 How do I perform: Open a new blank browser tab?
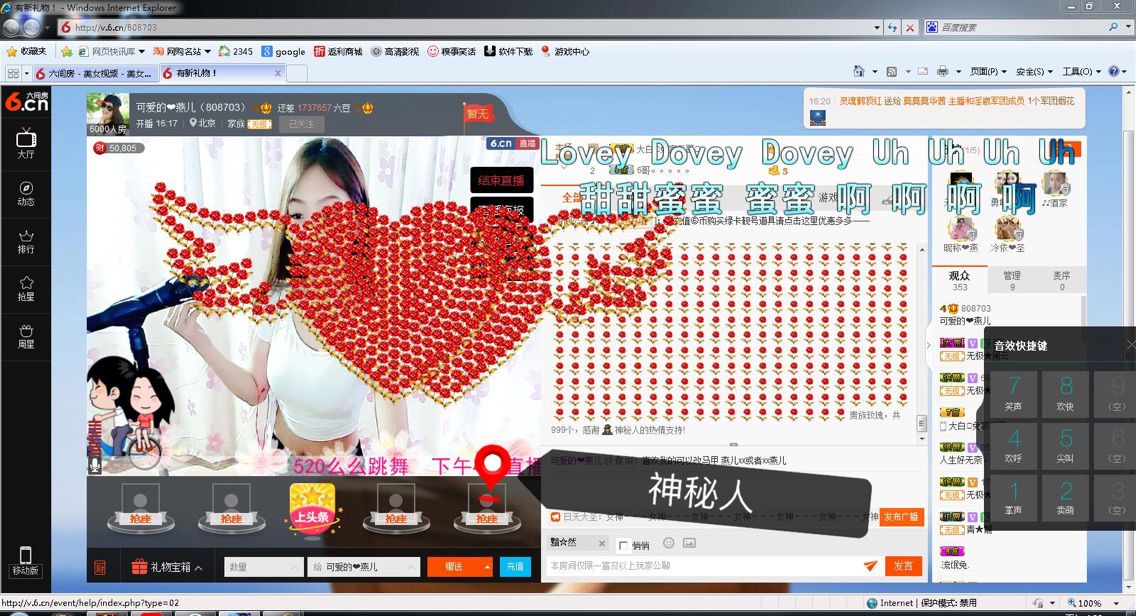pos(297,73)
